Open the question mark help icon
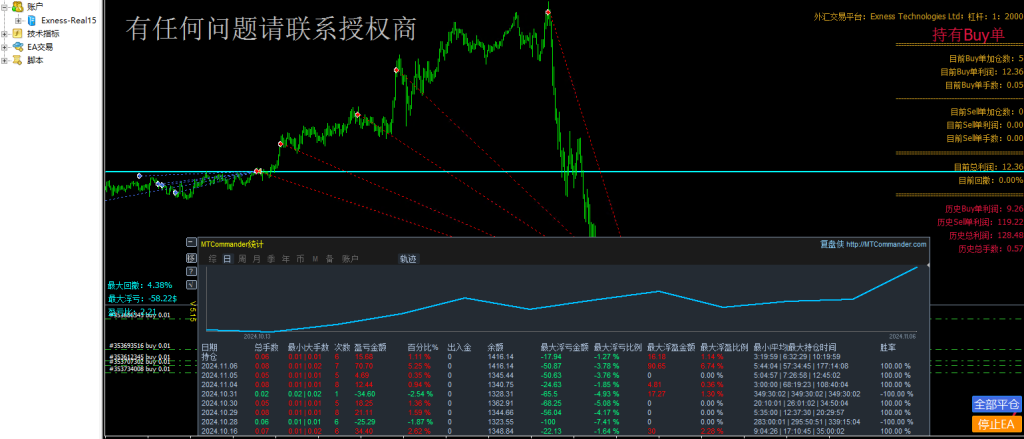1024x439 pixels. (x=191, y=270)
